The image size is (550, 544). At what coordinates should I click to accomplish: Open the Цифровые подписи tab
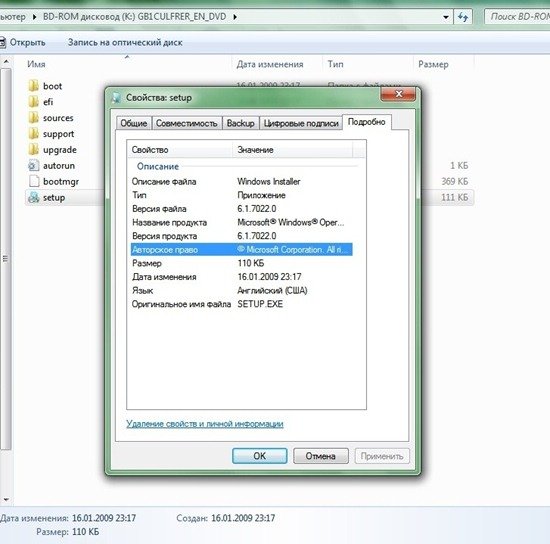(301, 123)
